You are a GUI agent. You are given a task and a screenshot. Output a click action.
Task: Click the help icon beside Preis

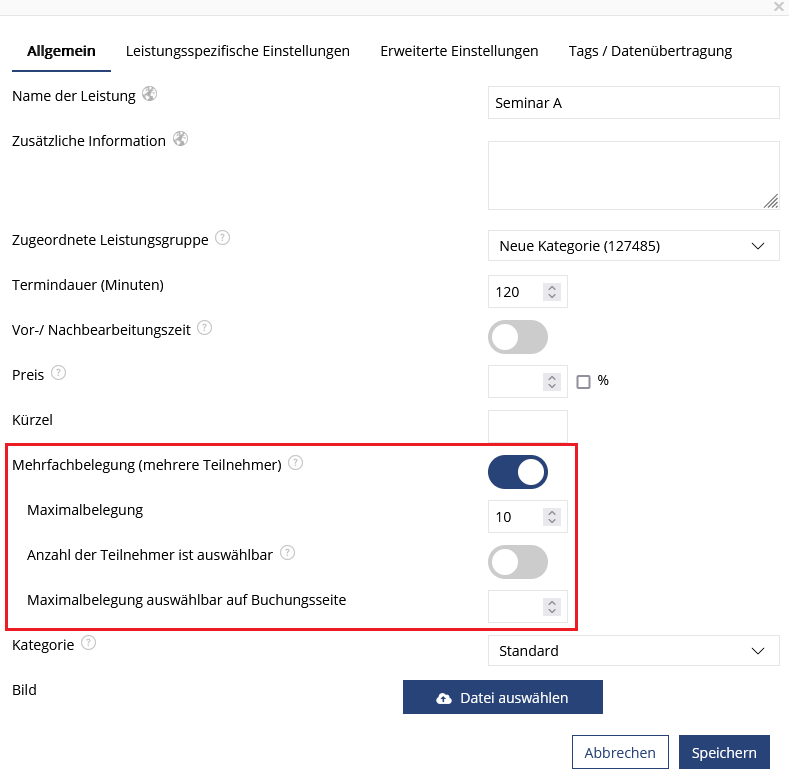point(58,373)
